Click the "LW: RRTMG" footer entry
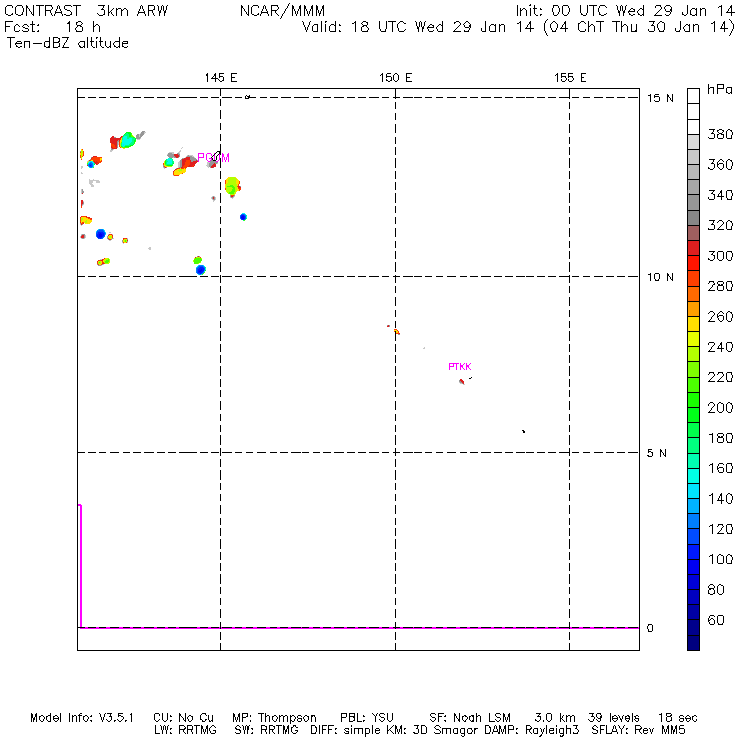This screenshot has width=740, height=740. [x=185, y=730]
